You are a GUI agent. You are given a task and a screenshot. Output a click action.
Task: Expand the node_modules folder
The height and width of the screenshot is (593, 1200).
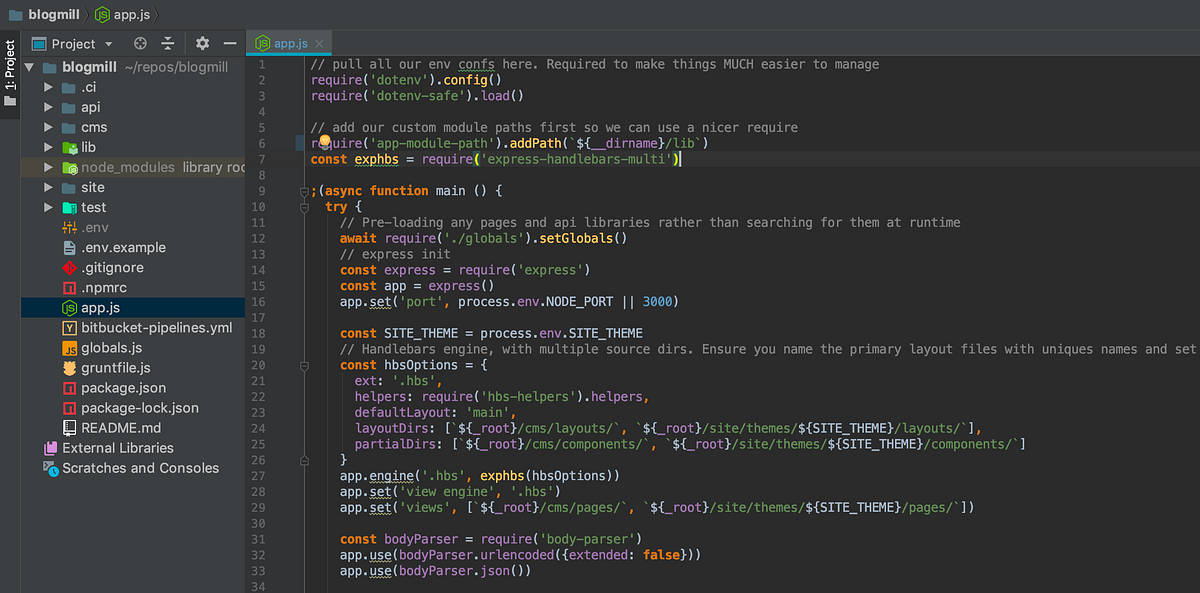pyautogui.click(x=46, y=166)
